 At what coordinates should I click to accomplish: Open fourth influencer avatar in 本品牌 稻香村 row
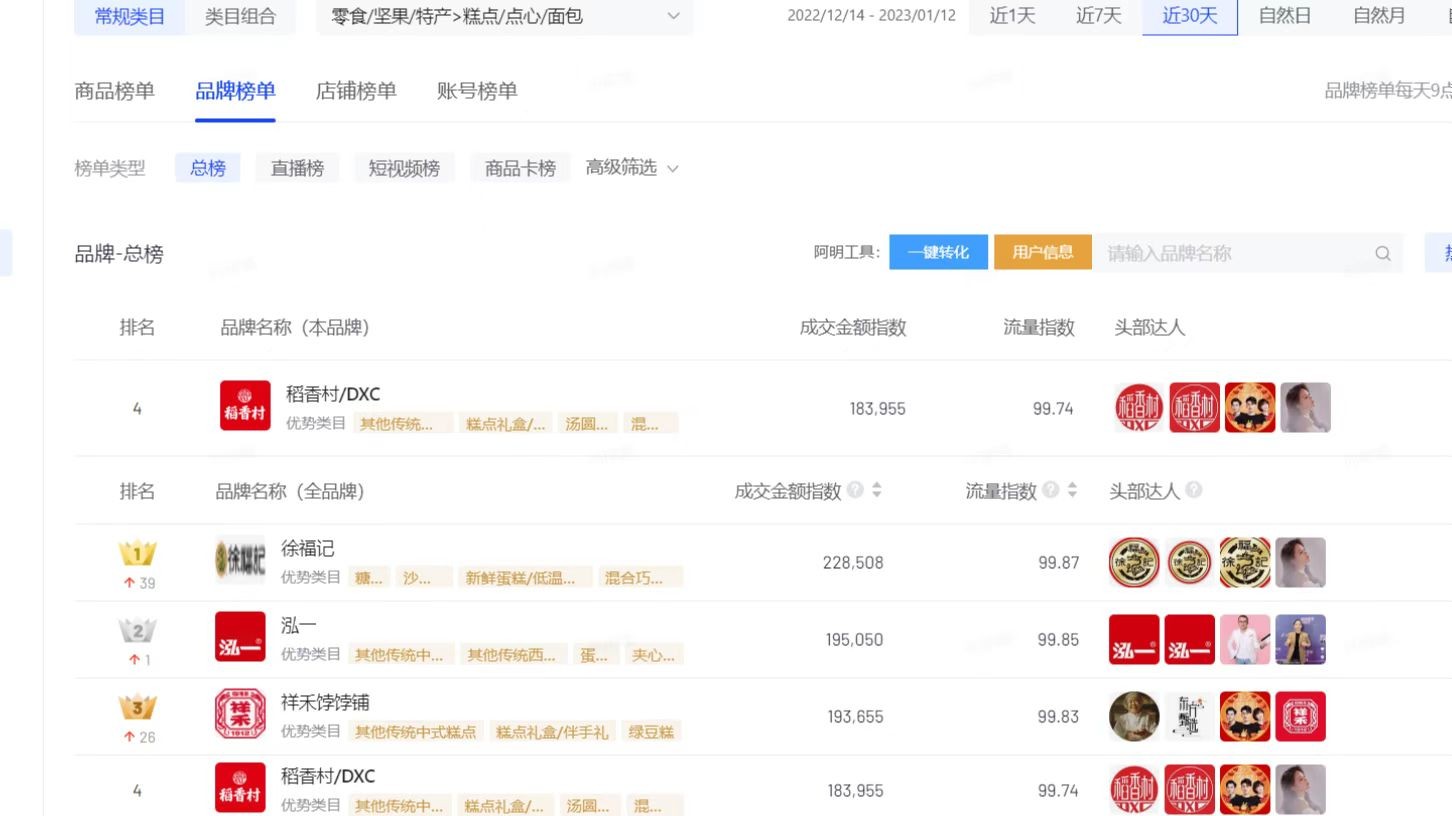[x=1305, y=407]
